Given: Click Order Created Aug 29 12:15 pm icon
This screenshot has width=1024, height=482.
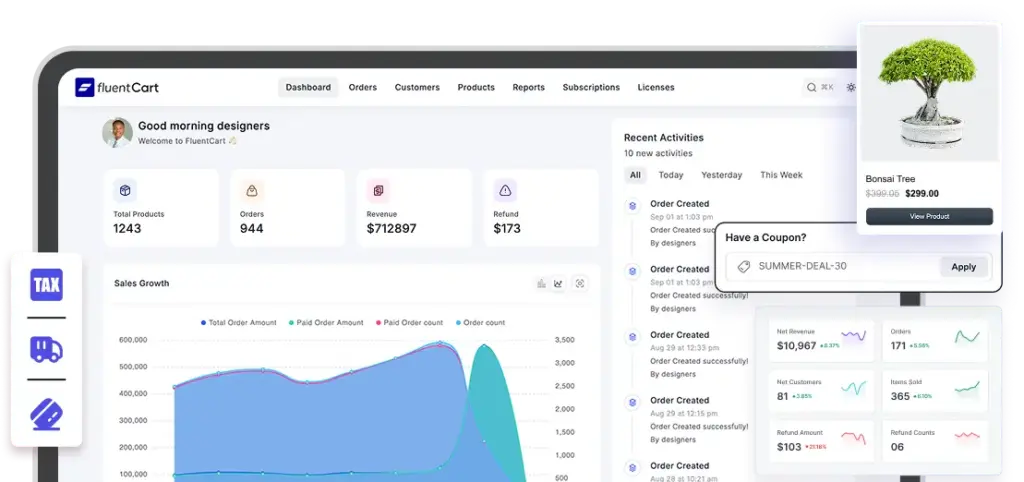Looking at the screenshot, I should pyautogui.click(x=632, y=402).
